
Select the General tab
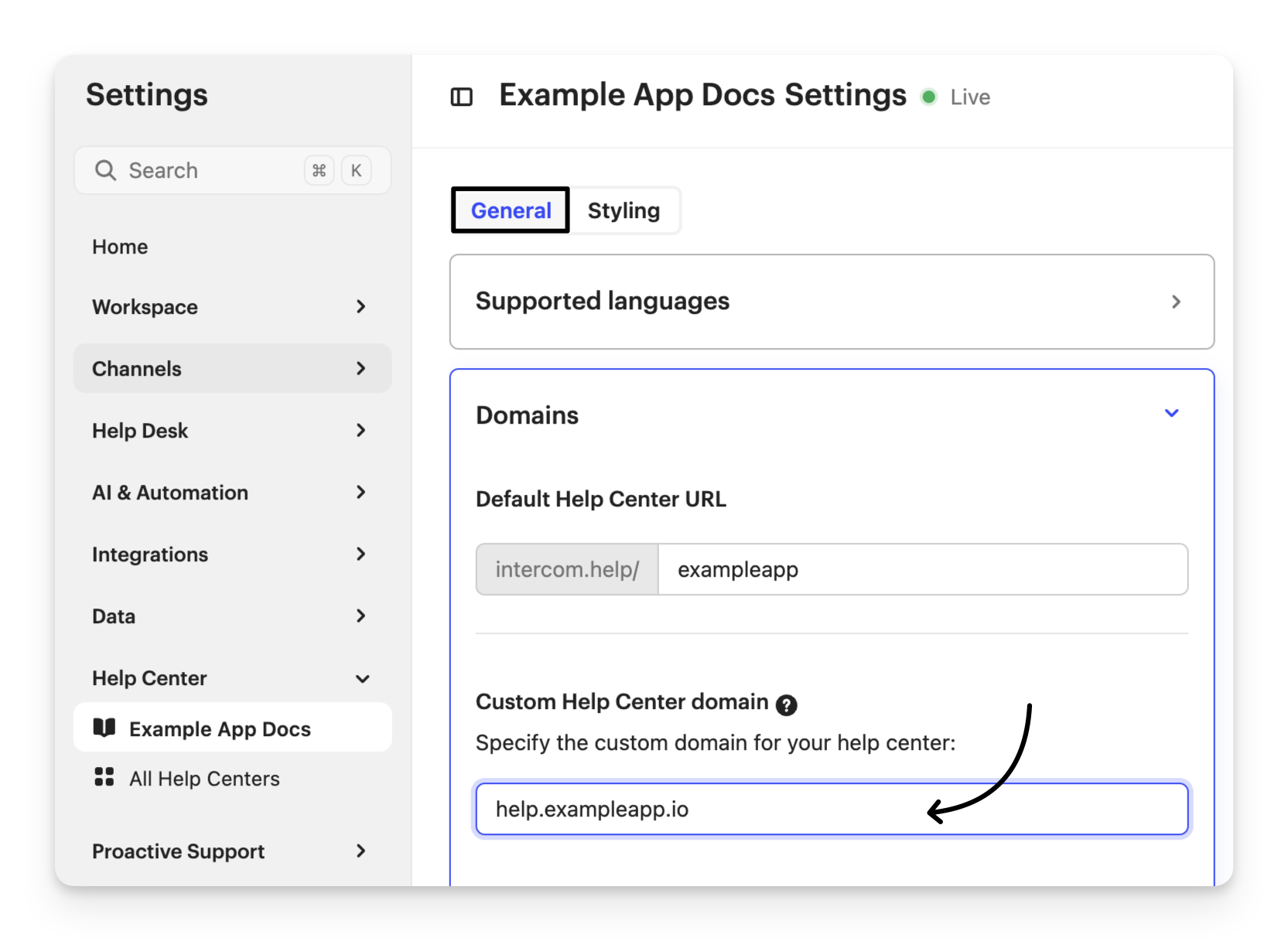511,210
